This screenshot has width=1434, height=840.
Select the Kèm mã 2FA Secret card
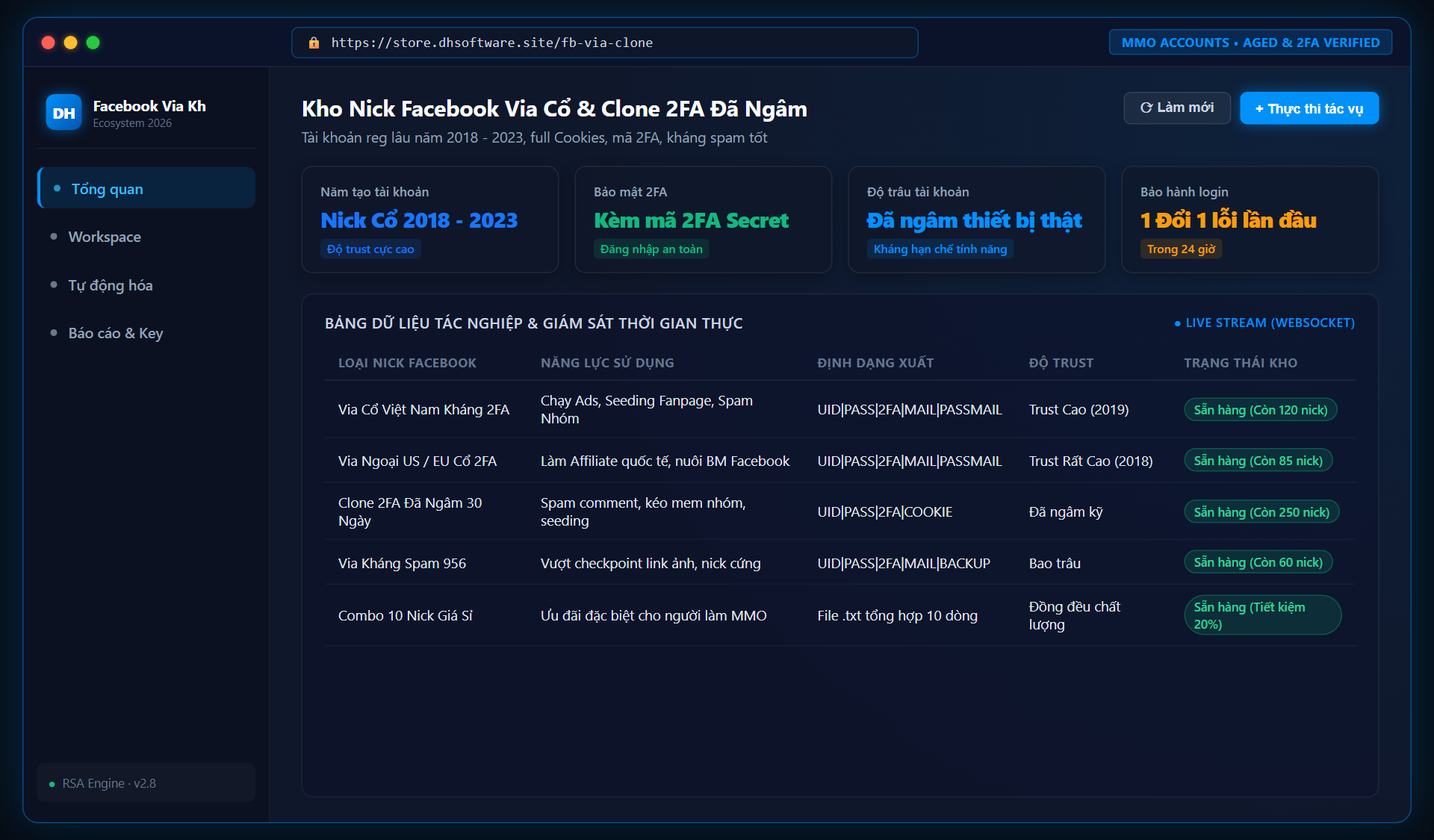704,220
